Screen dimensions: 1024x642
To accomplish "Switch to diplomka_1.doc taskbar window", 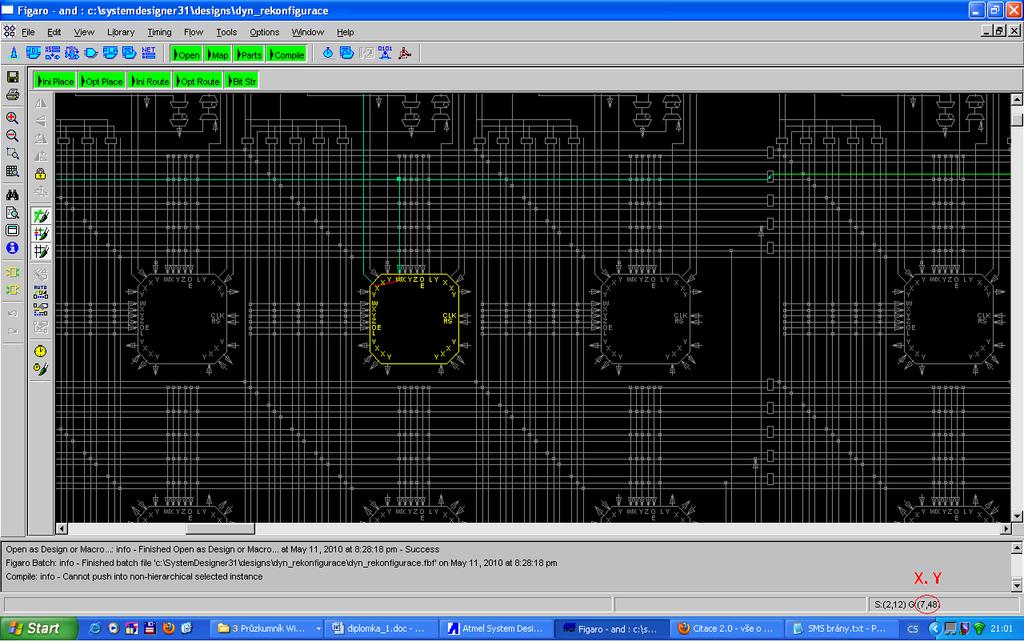I will pyautogui.click(x=379, y=628).
